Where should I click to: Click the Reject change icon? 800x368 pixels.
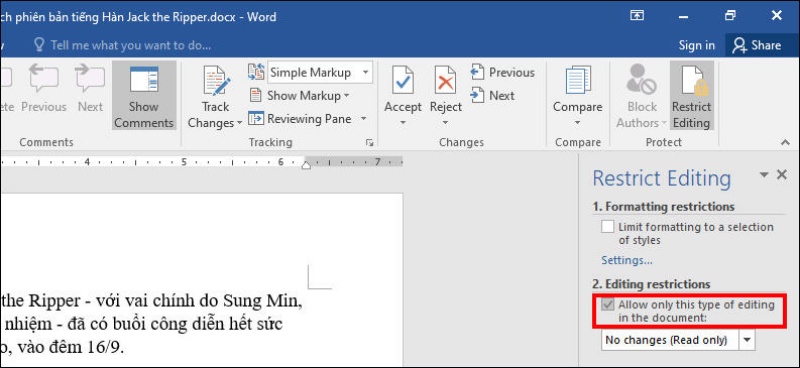[445, 80]
